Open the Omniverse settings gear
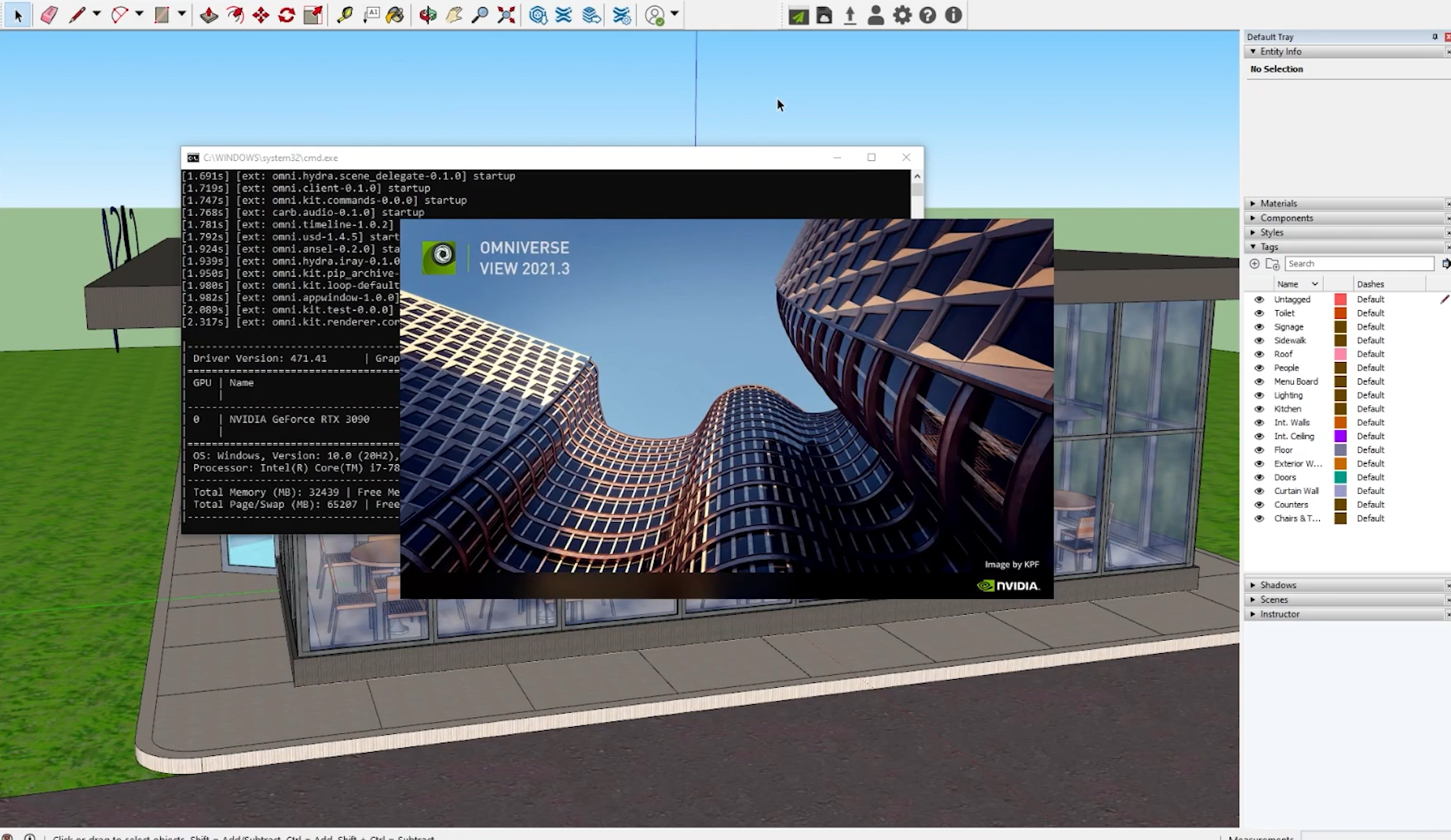1451x840 pixels. click(x=902, y=15)
